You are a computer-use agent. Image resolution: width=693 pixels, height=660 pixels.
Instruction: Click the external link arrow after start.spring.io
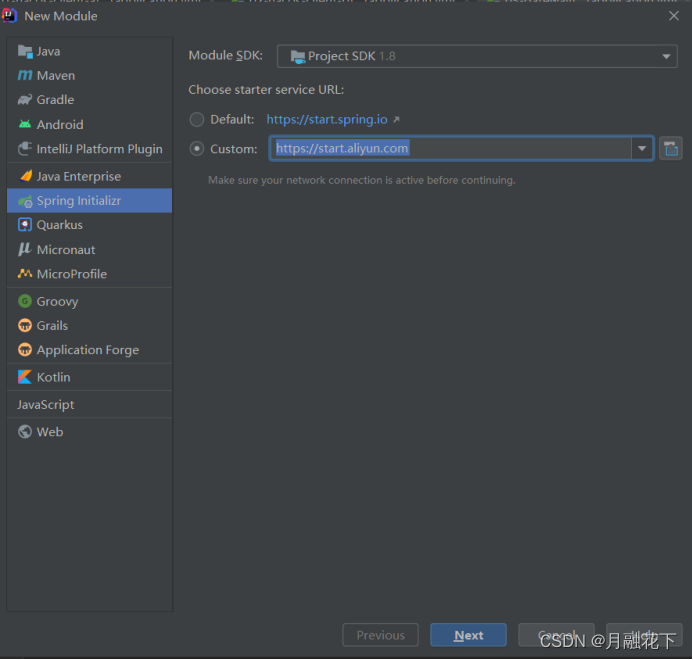(396, 119)
